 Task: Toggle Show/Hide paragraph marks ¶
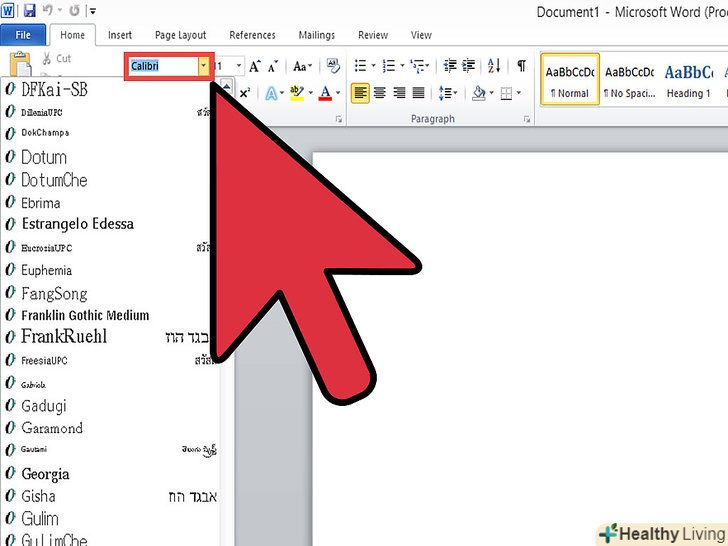tap(521, 65)
